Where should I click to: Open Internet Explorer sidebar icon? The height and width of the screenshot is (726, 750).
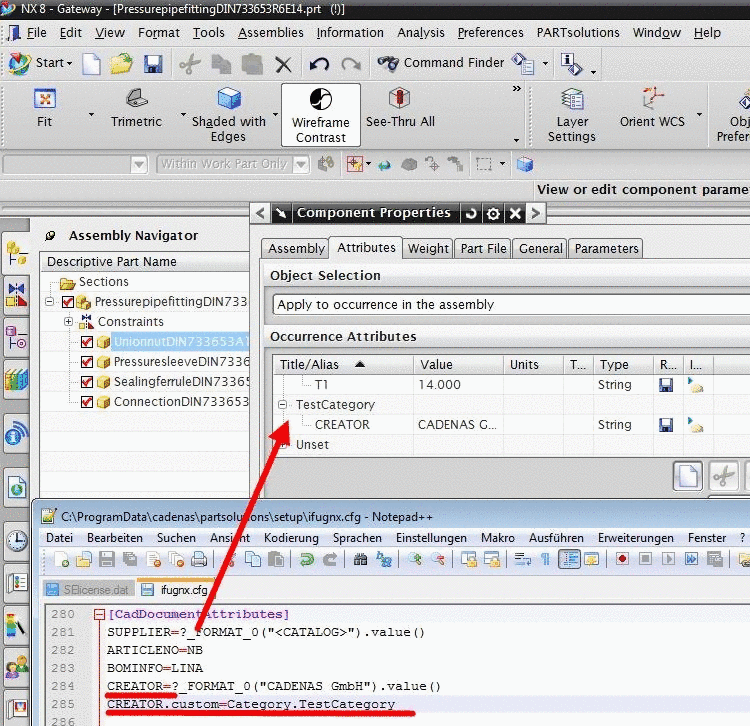click(17, 489)
